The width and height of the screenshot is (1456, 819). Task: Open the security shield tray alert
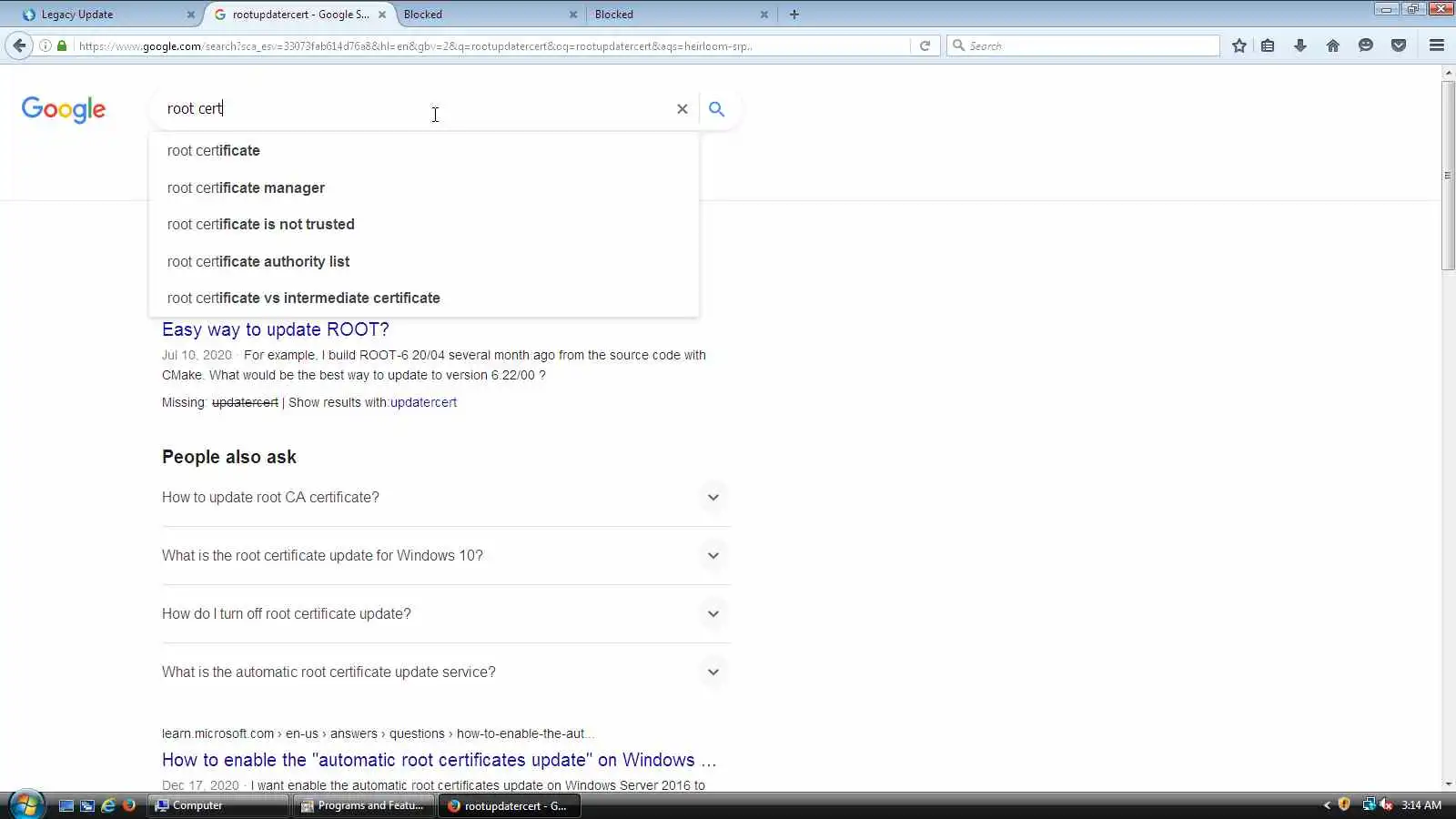(x=1344, y=804)
